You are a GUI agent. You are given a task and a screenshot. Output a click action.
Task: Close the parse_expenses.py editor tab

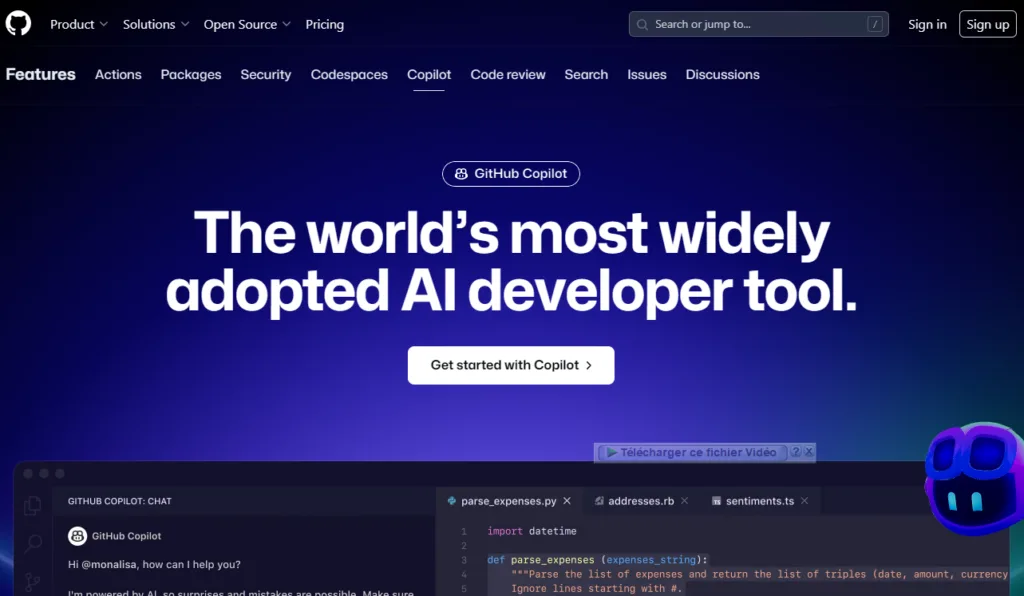pos(567,501)
